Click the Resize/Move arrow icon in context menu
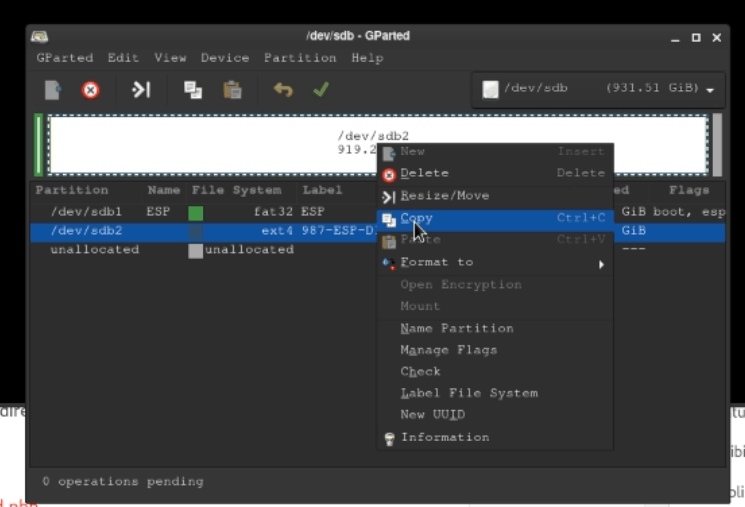 click(x=389, y=197)
